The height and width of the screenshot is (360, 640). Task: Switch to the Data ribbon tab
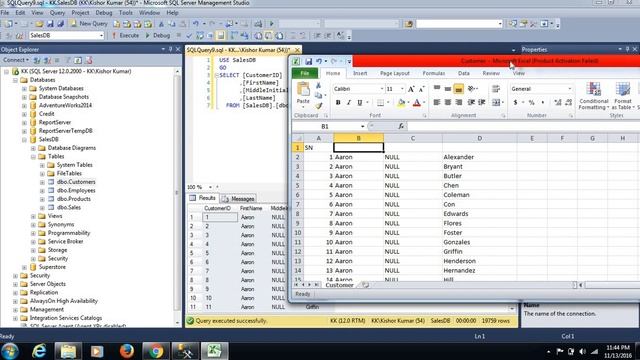[464, 73]
